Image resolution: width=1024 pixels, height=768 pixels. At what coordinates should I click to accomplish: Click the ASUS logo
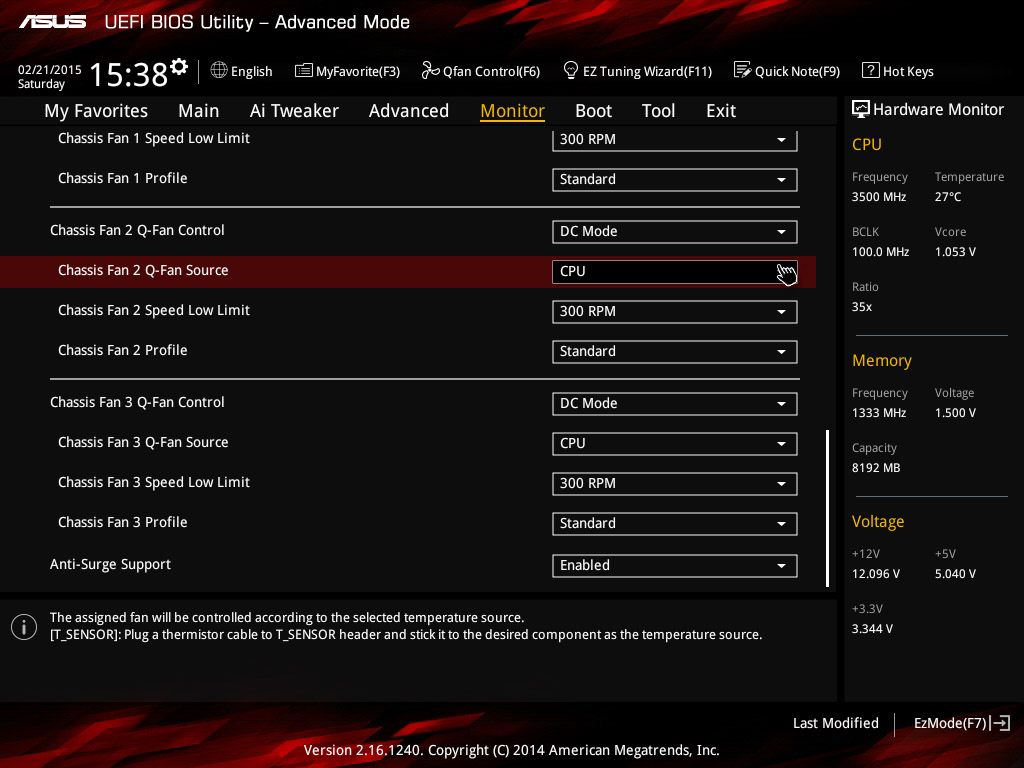(x=52, y=22)
